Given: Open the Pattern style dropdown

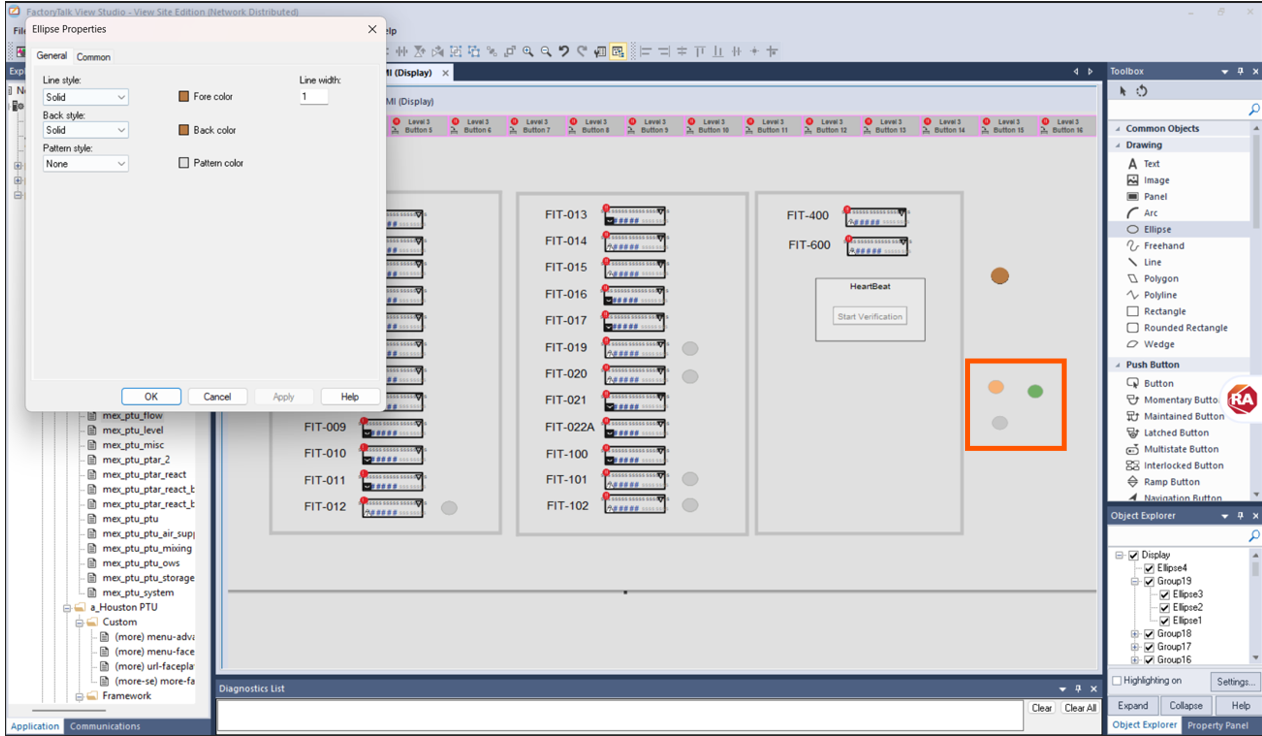Looking at the screenshot, I should tap(86, 163).
